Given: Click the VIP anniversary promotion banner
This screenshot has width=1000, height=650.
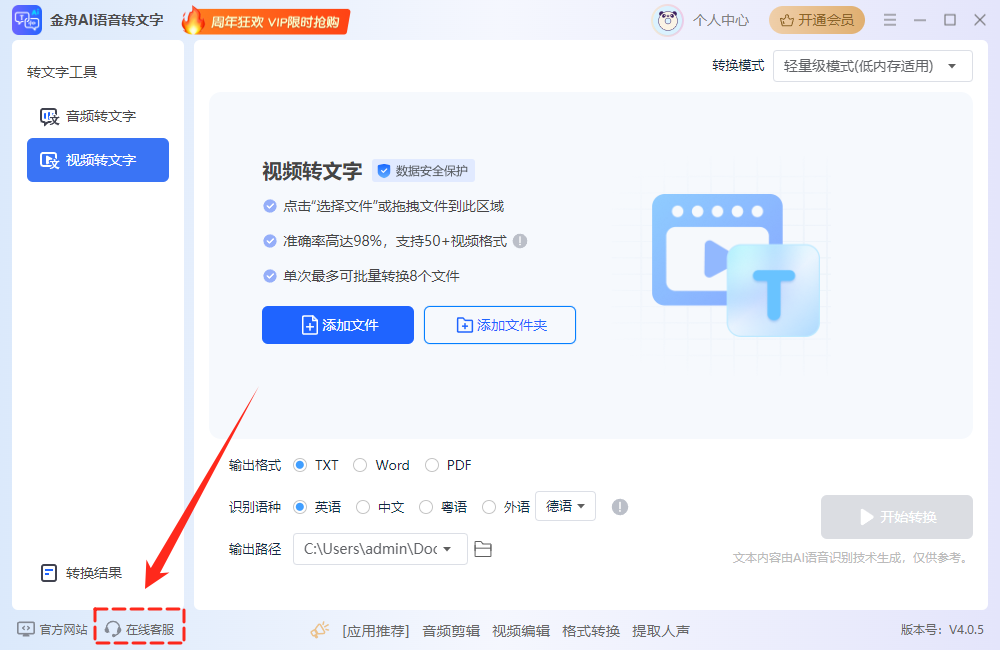Looking at the screenshot, I should click(x=266, y=20).
